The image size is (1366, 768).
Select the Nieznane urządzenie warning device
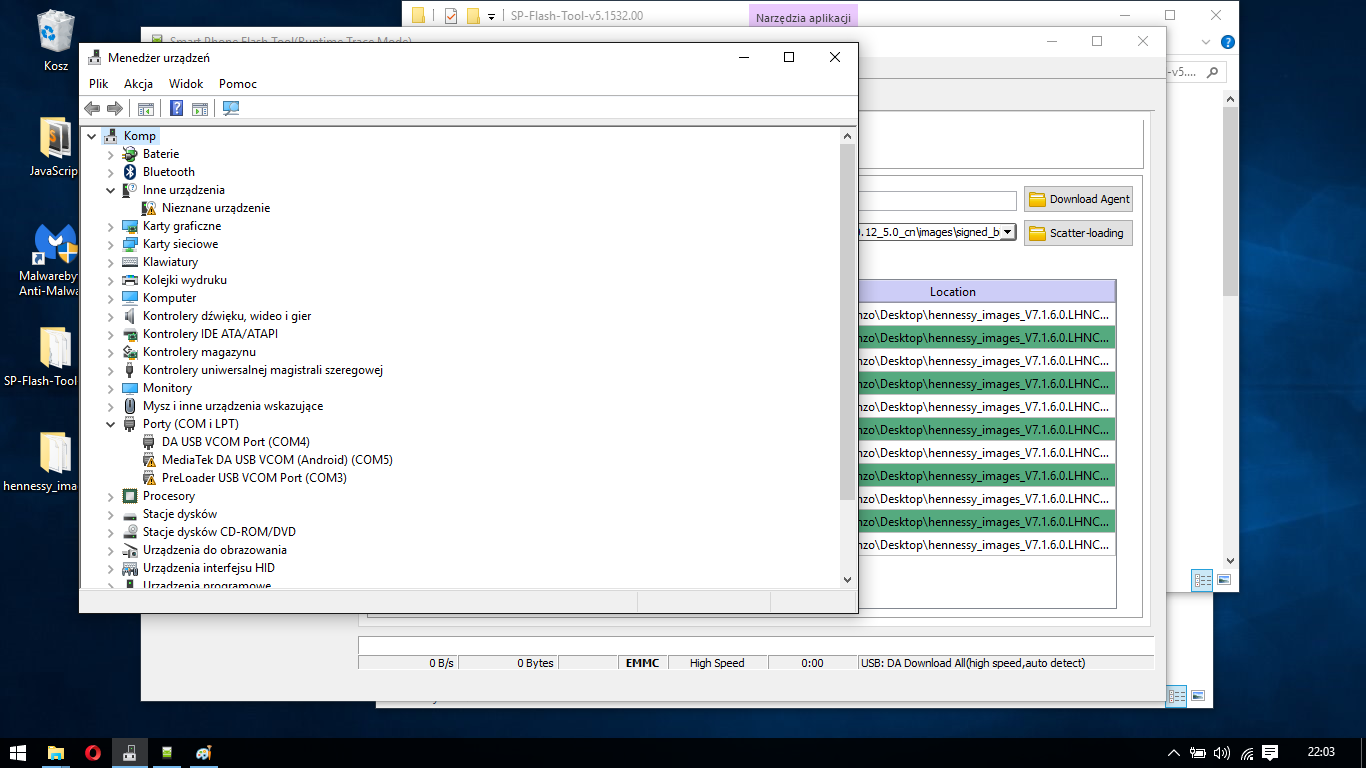(x=215, y=208)
